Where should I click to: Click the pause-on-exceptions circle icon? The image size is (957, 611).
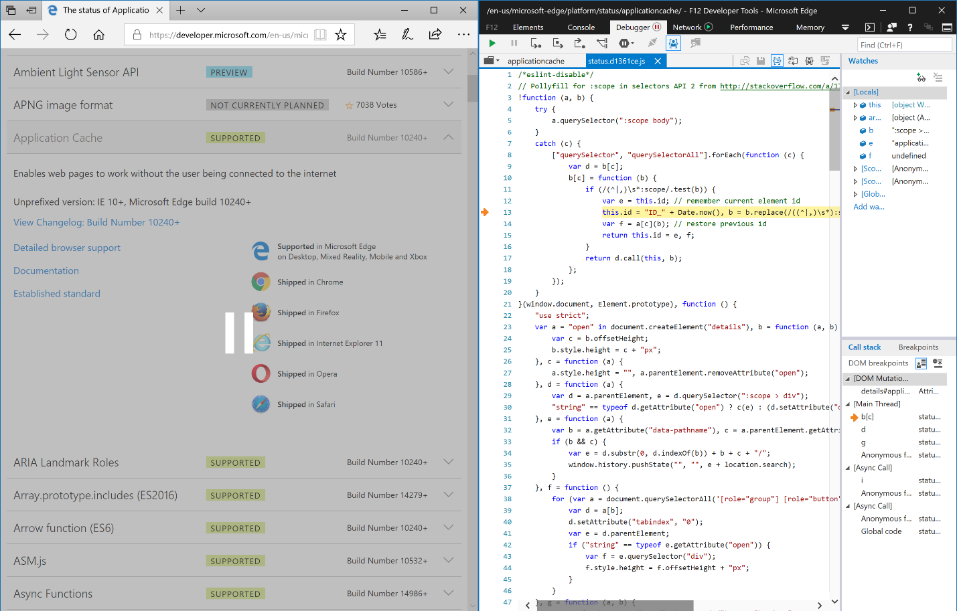(626, 43)
